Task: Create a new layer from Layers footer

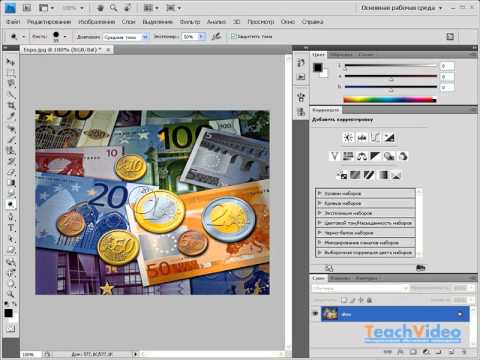Action: (x=451, y=352)
